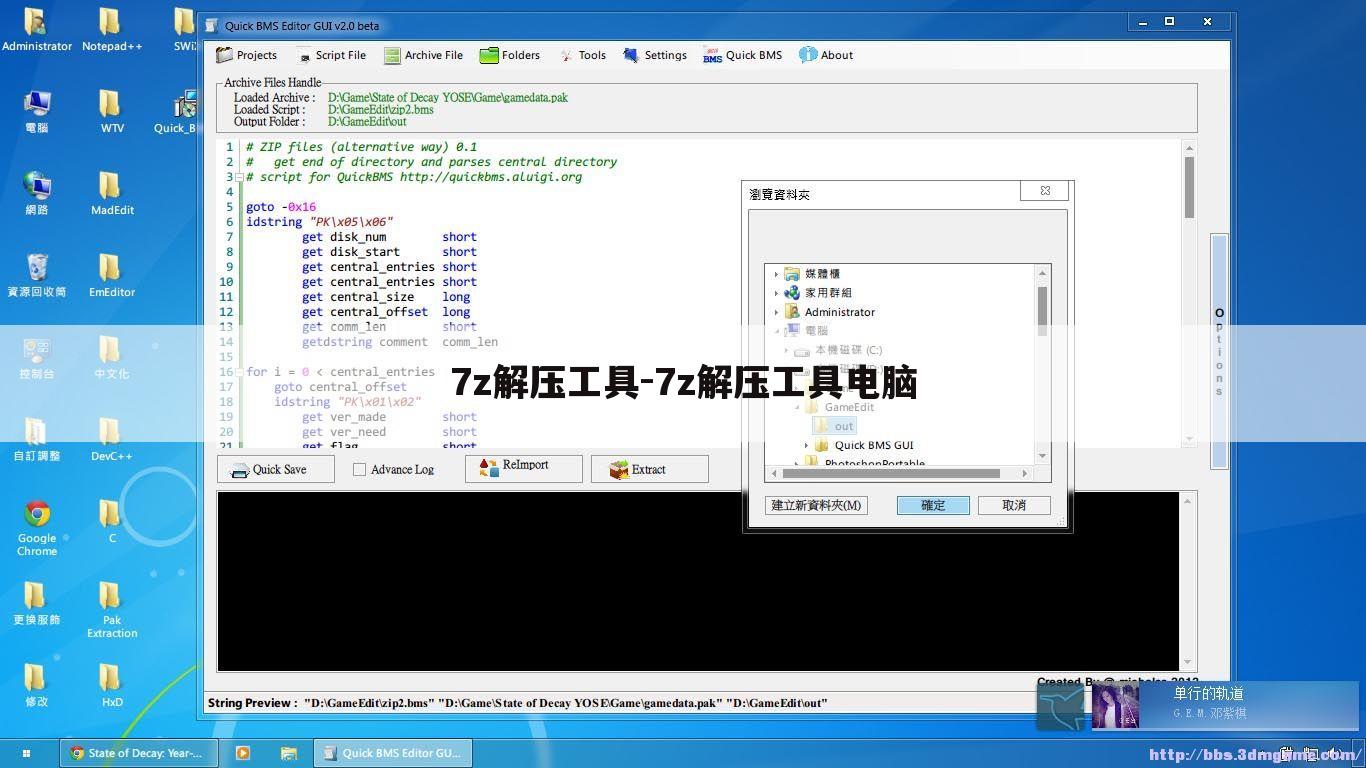Click the Output Folder path D:\GameEdit\out

[367, 122]
